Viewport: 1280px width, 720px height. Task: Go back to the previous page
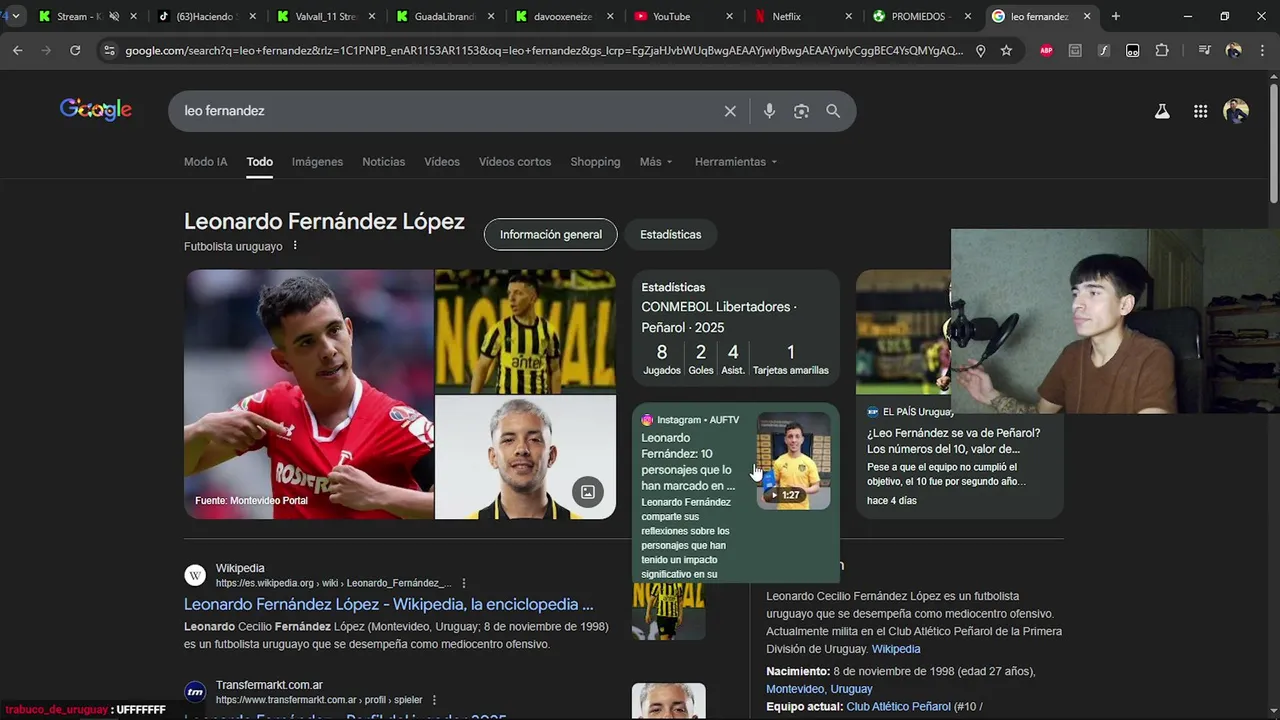coord(18,50)
